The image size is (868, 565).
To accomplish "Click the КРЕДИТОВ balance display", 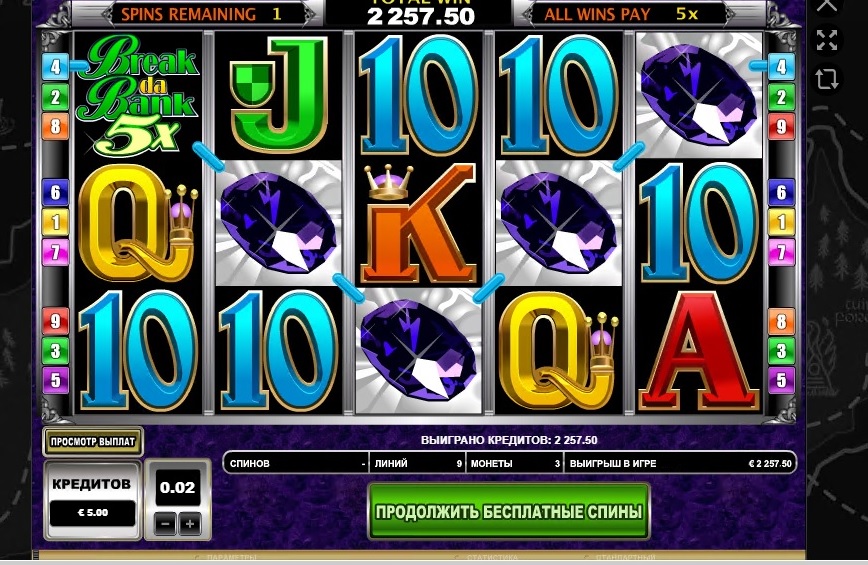I will 92,500.
